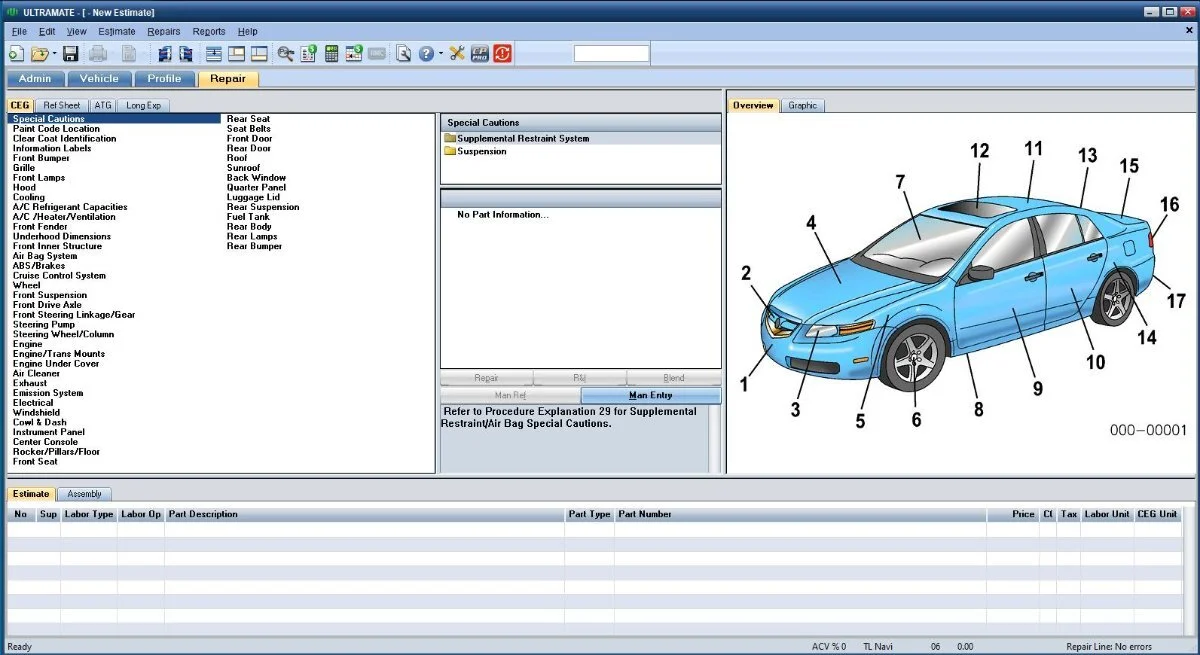Open the Estimate menu
Image resolution: width=1200 pixels, height=655 pixels.
click(117, 32)
